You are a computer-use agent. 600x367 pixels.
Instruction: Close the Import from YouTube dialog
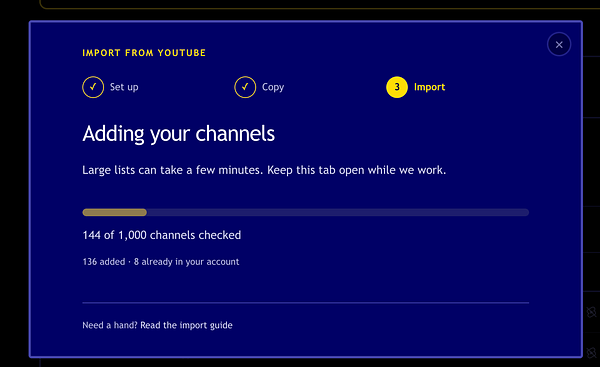point(559,44)
